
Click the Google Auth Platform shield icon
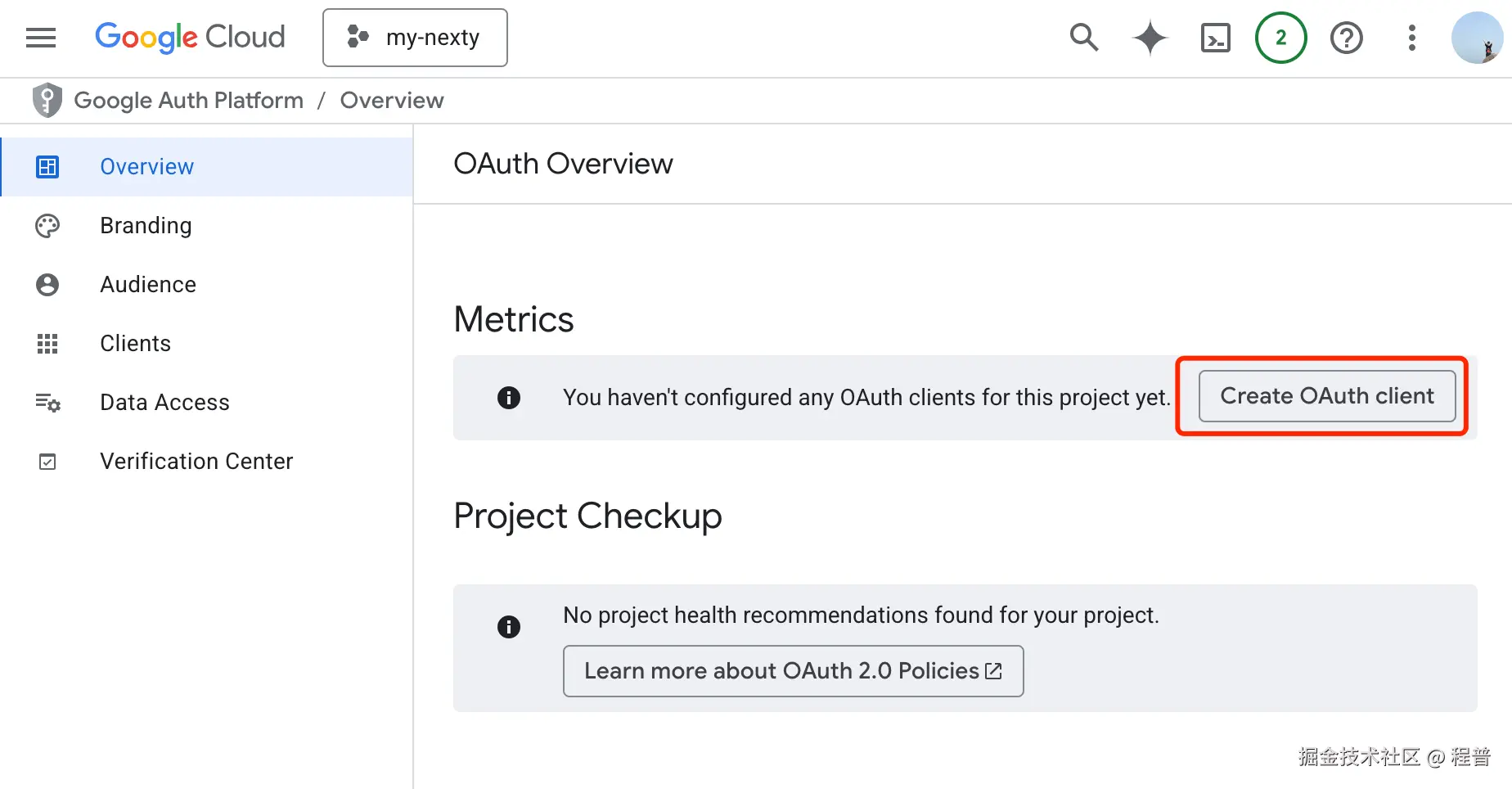click(47, 101)
